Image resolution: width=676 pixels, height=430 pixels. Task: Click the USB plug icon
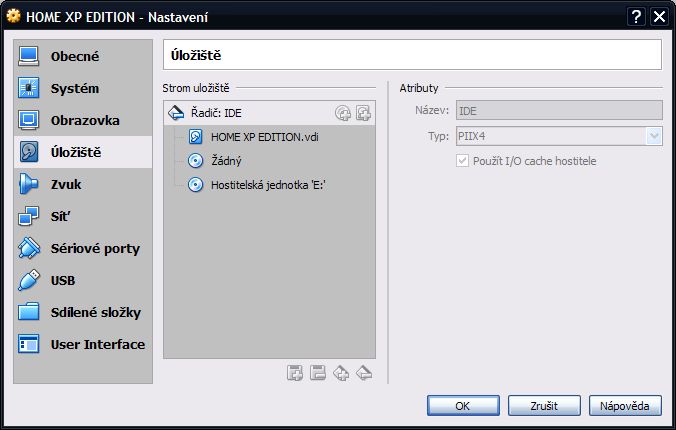point(29,280)
